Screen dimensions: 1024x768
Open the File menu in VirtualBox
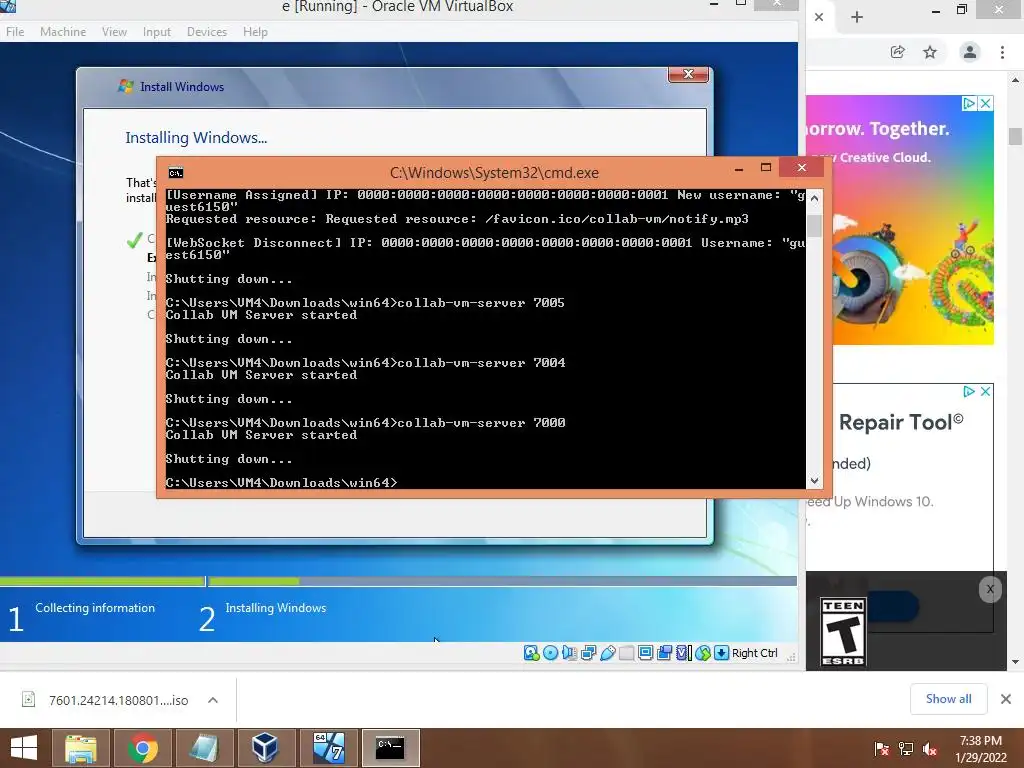tap(15, 31)
